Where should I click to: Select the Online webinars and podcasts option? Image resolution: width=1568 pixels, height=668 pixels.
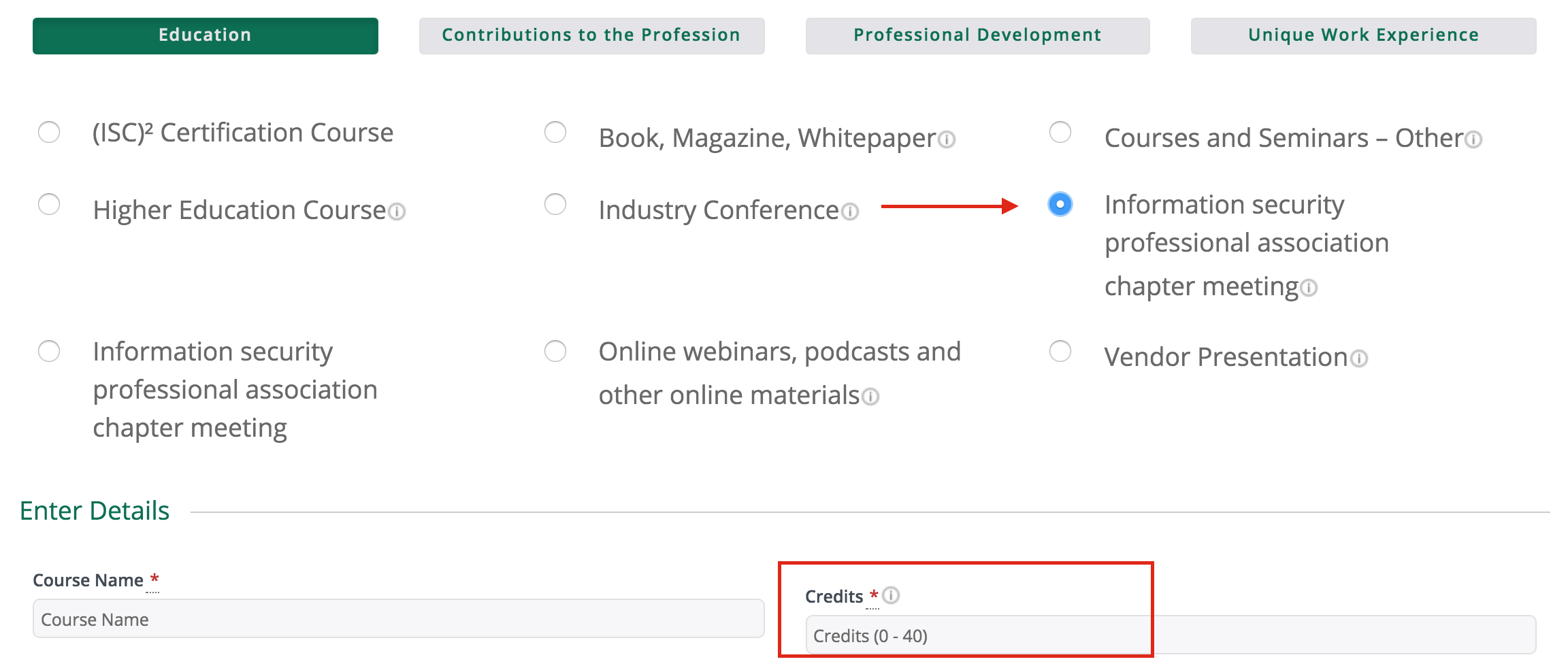tap(555, 352)
